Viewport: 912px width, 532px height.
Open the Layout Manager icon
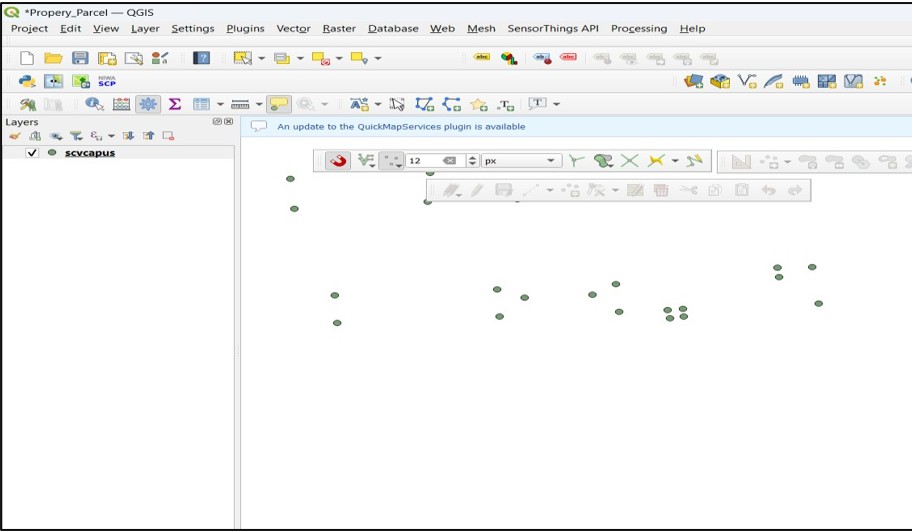(134, 58)
